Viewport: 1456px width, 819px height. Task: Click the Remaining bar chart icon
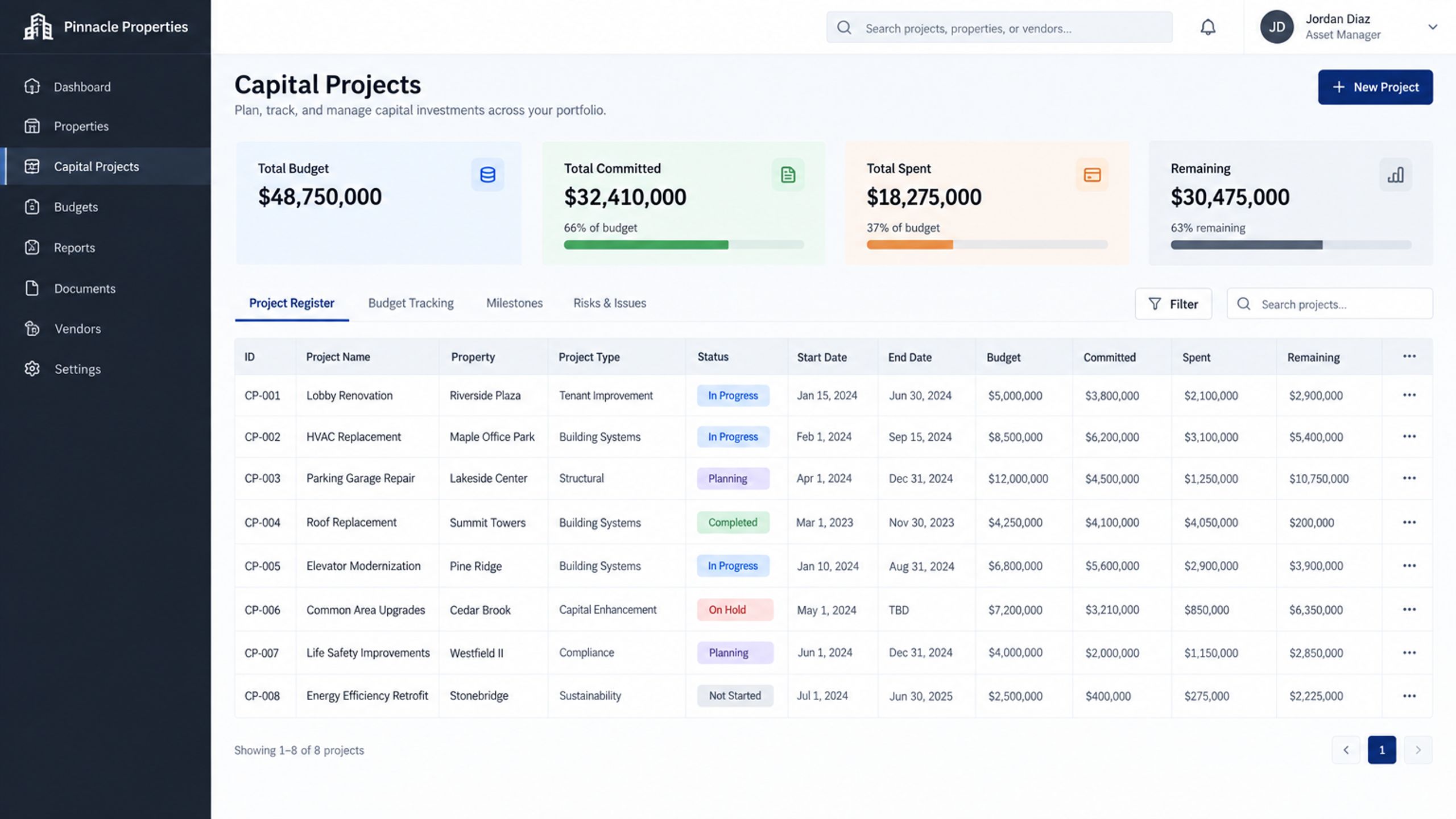tap(1395, 175)
